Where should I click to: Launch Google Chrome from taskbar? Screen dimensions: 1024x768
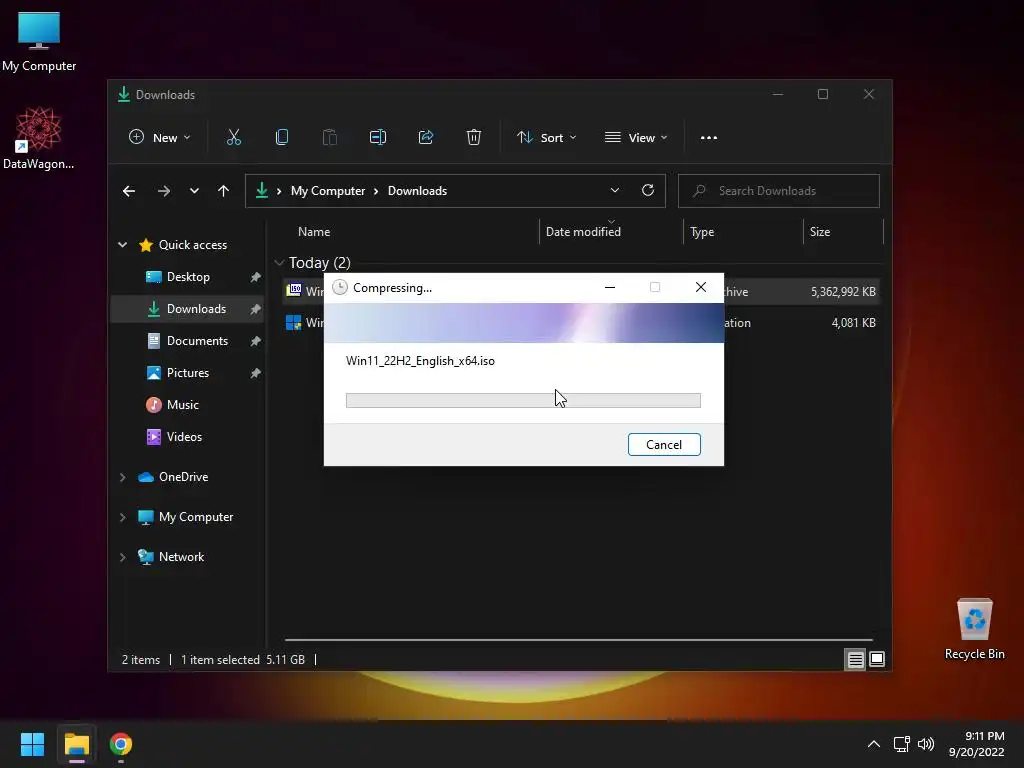click(x=121, y=744)
